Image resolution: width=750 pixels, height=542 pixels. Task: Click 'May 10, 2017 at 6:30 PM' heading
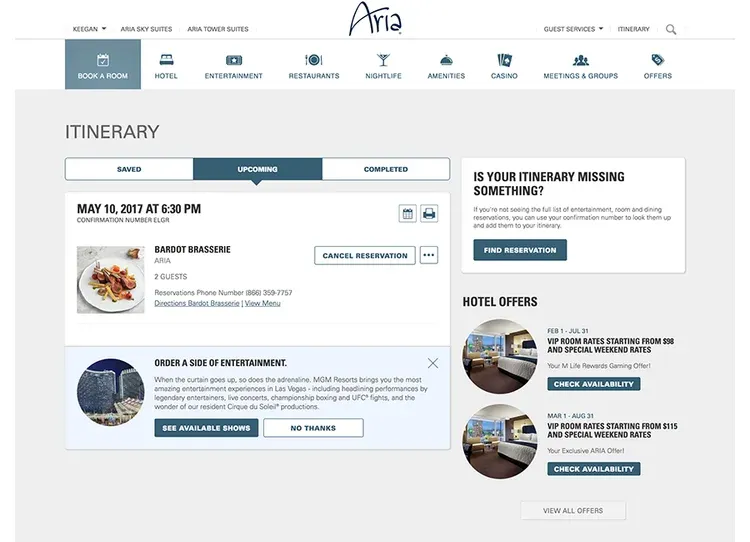(139, 209)
